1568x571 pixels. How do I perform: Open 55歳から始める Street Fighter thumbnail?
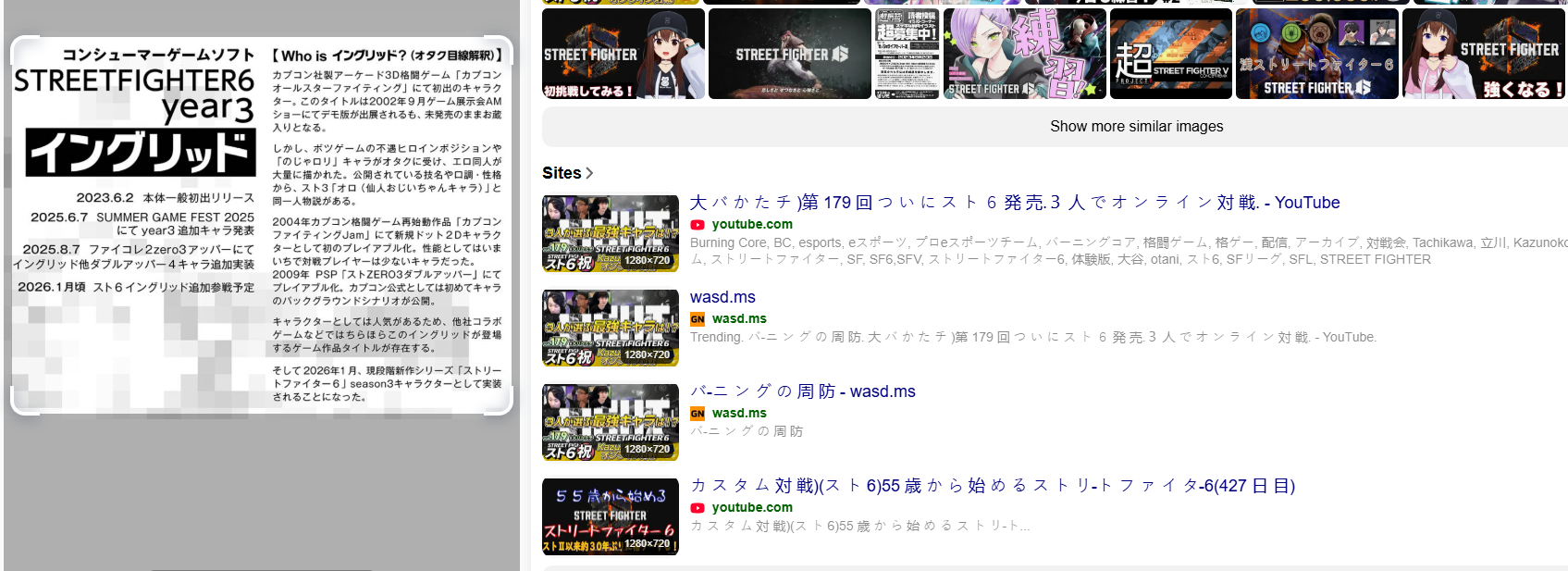pyautogui.click(x=611, y=516)
